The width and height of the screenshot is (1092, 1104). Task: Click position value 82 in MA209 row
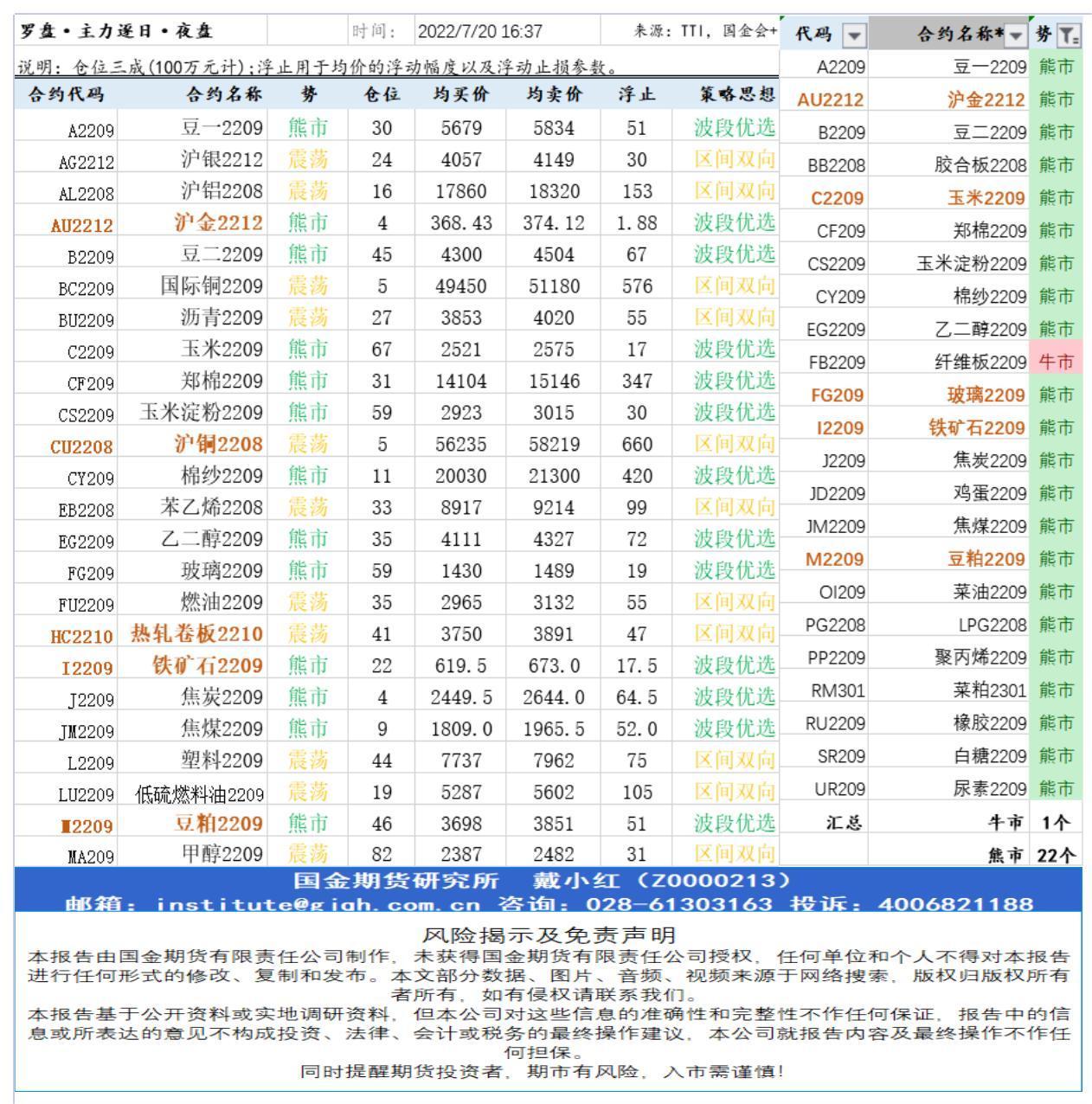[x=382, y=855]
